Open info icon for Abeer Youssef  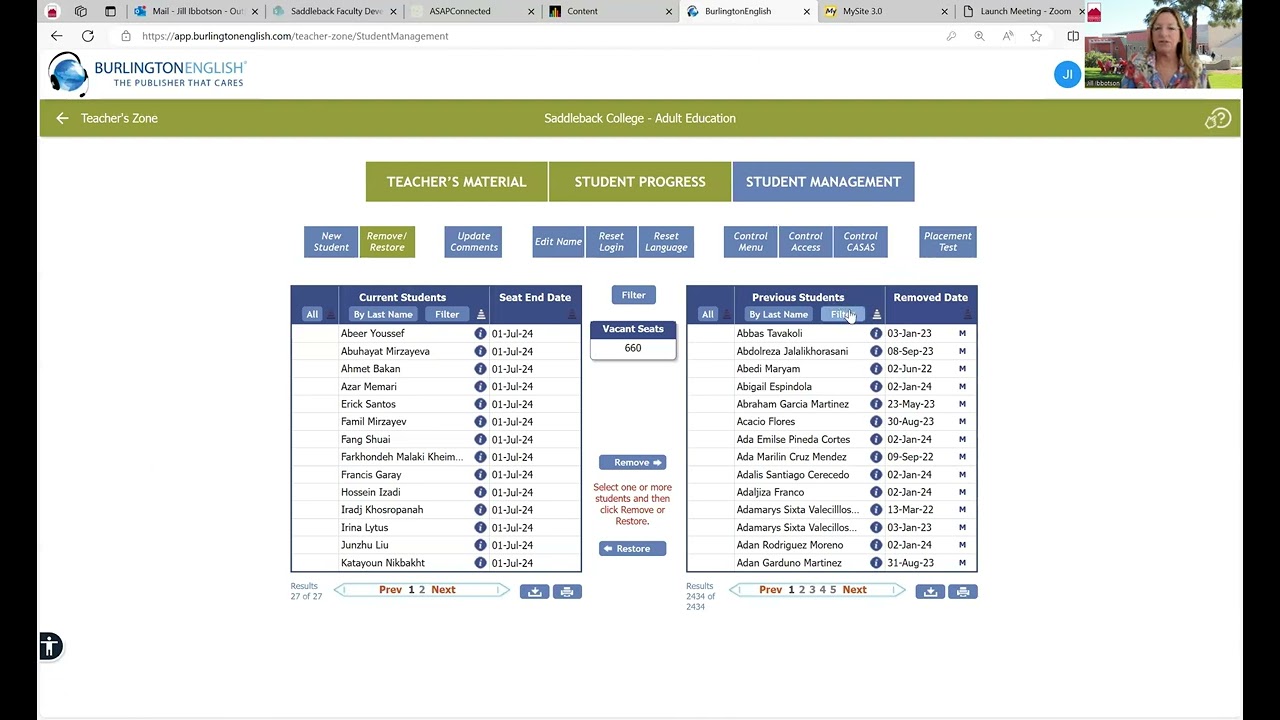pos(480,334)
